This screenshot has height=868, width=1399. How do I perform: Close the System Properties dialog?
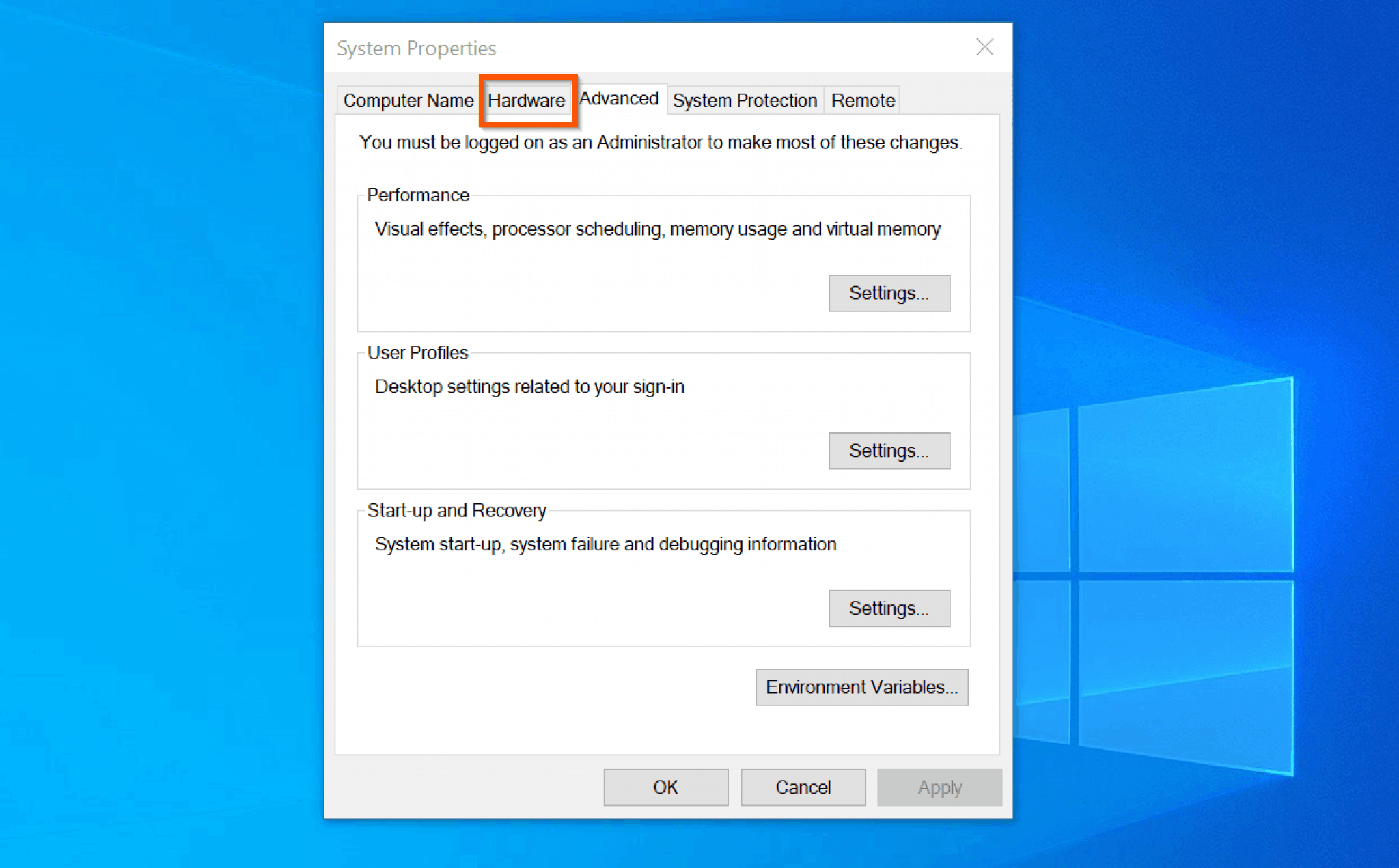985,47
